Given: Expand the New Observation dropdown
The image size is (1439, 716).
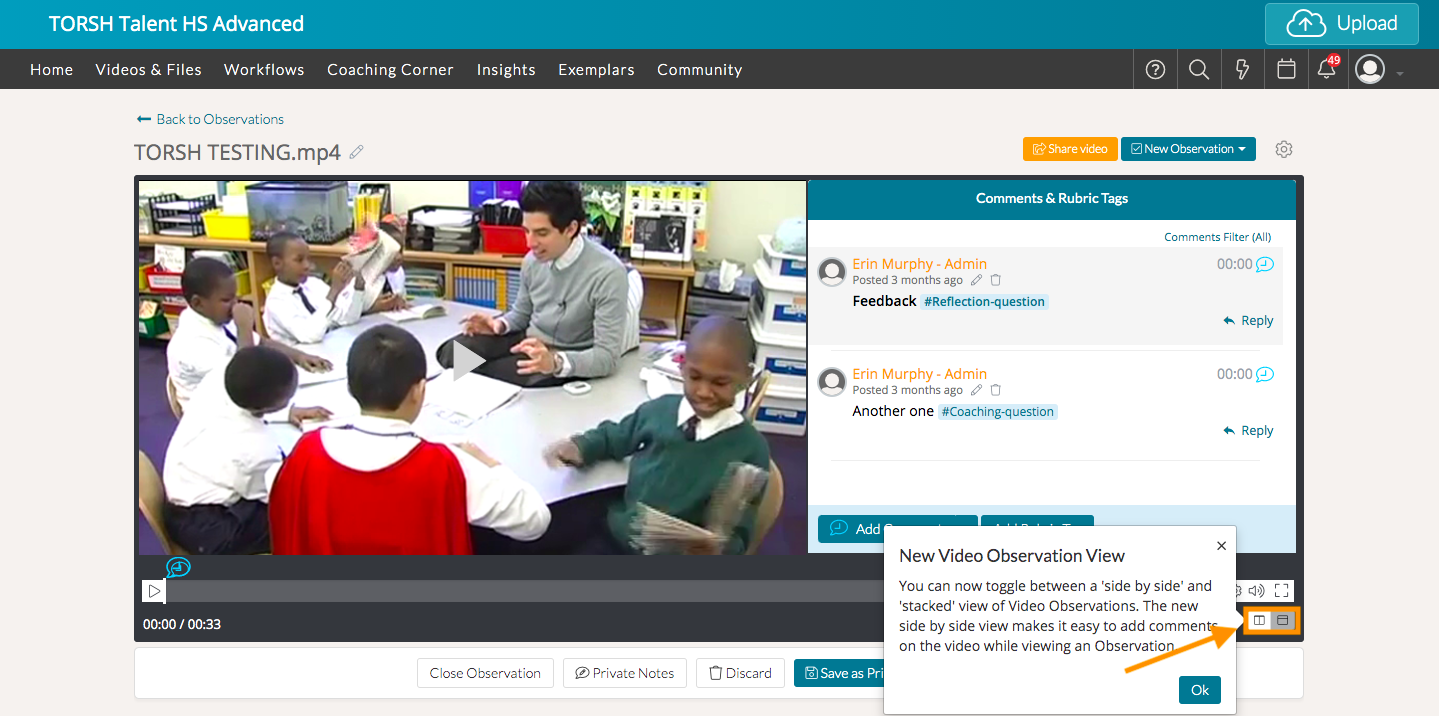Looking at the screenshot, I should [1188, 149].
